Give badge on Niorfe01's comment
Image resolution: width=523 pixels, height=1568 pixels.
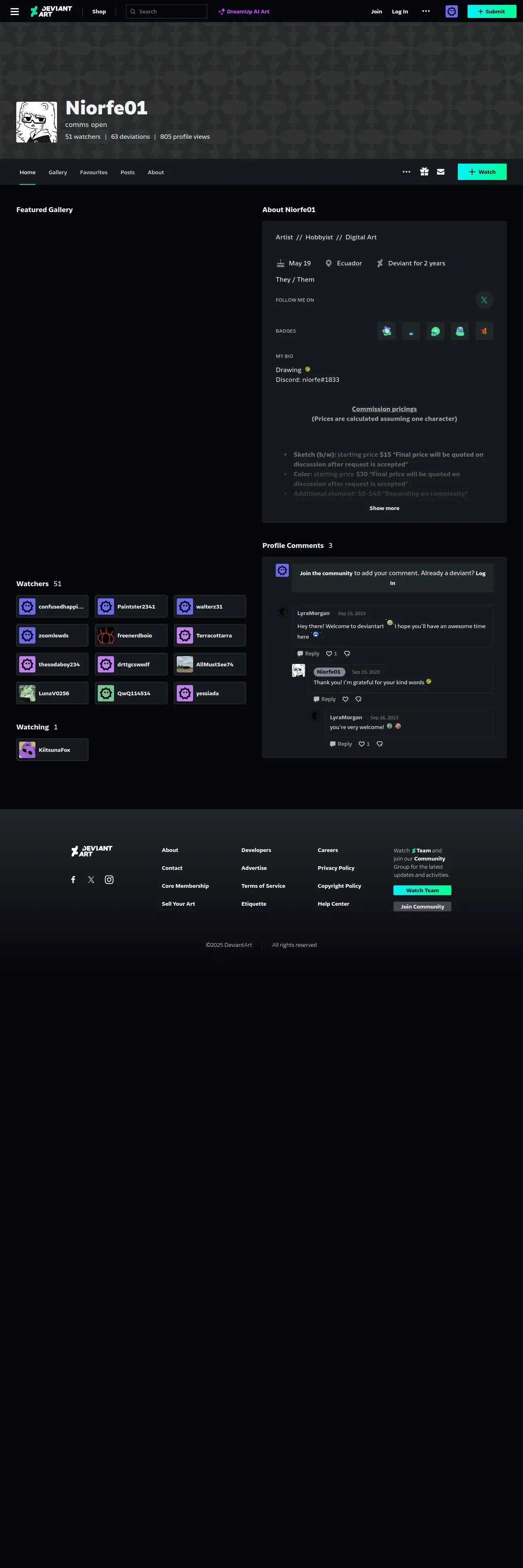click(358, 699)
